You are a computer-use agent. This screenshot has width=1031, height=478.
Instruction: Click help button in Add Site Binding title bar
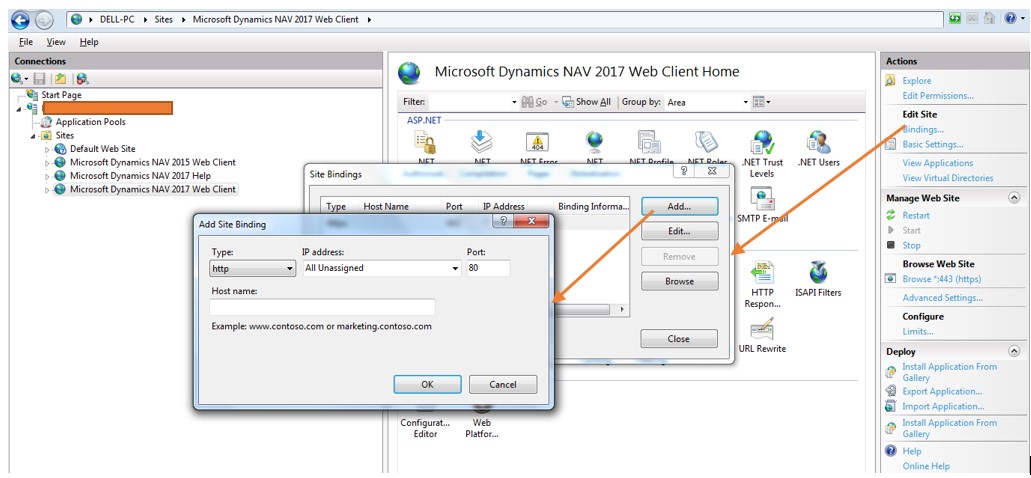pyautogui.click(x=504, y=222)
